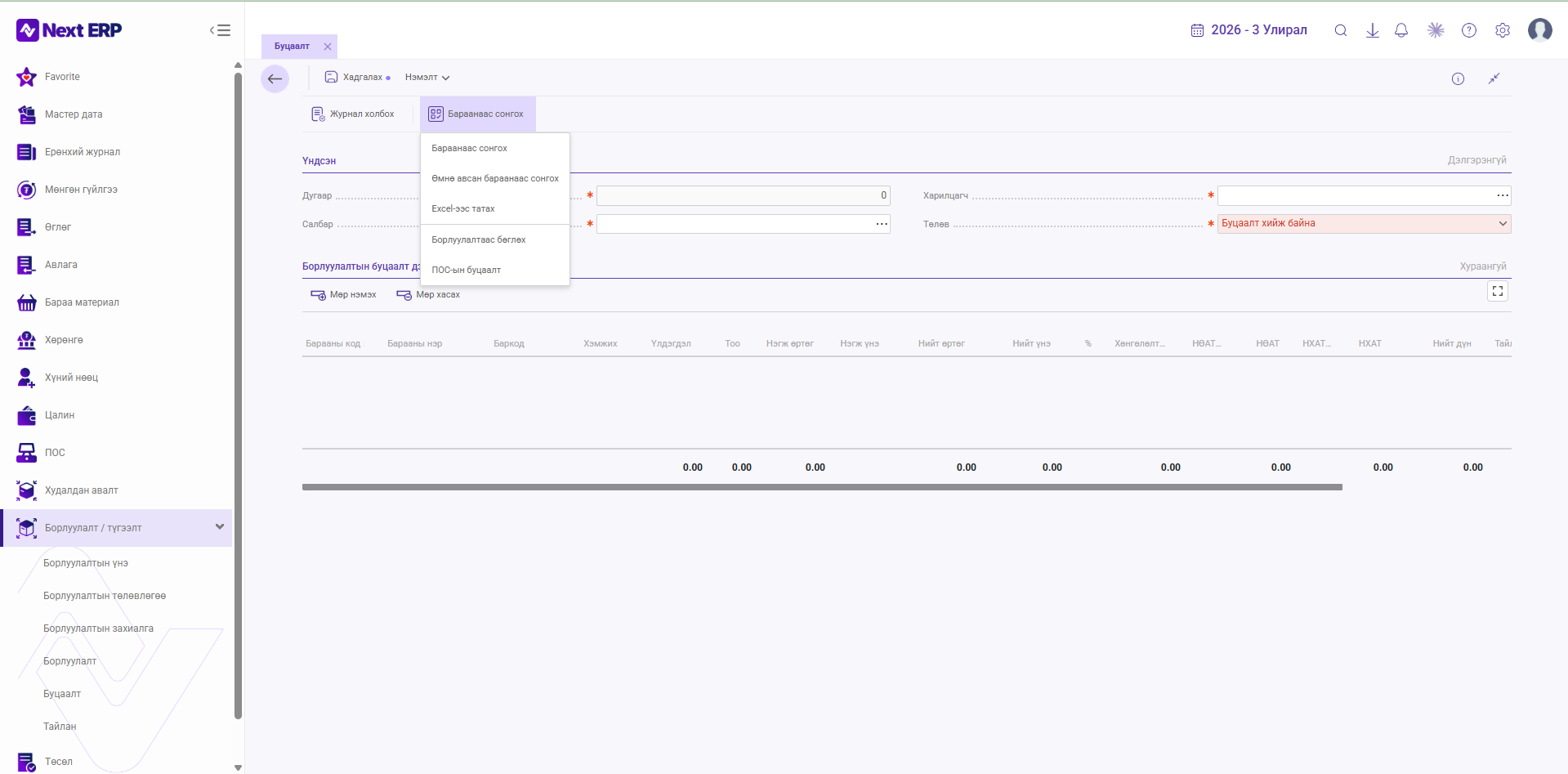1568x774 pixels.
Task: Click the help question mark icon
Action: 1469,30
